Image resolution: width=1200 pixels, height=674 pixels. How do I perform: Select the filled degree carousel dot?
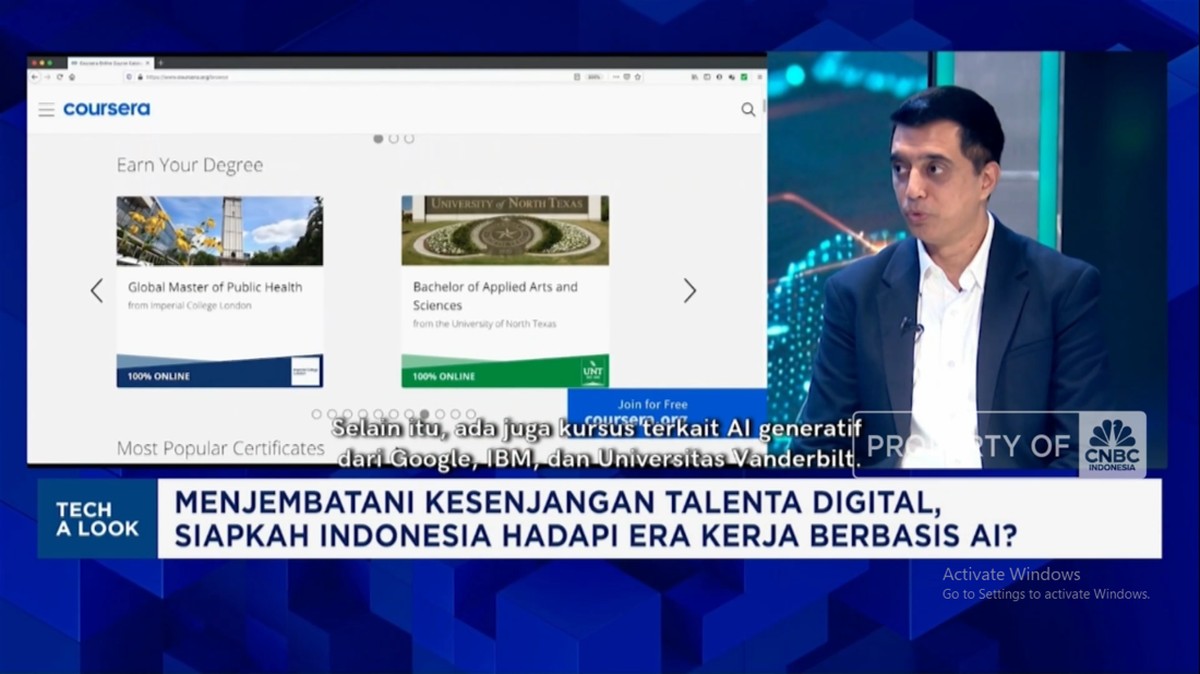424,414
